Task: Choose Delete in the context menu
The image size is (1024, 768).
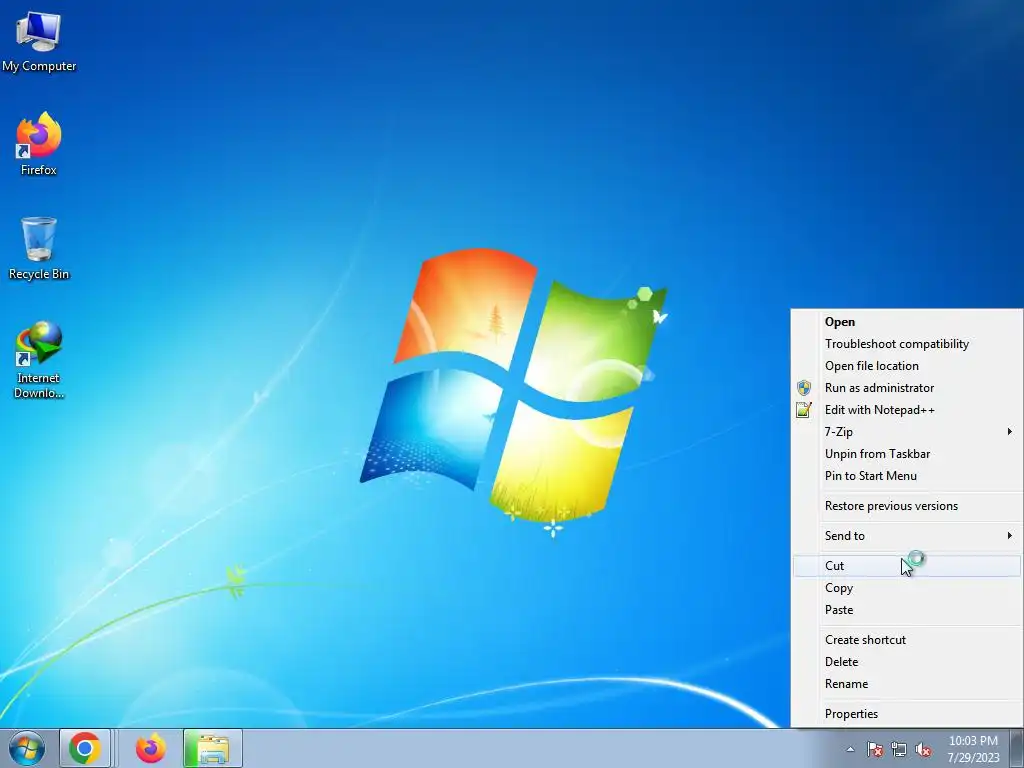Action: point(907,662)
